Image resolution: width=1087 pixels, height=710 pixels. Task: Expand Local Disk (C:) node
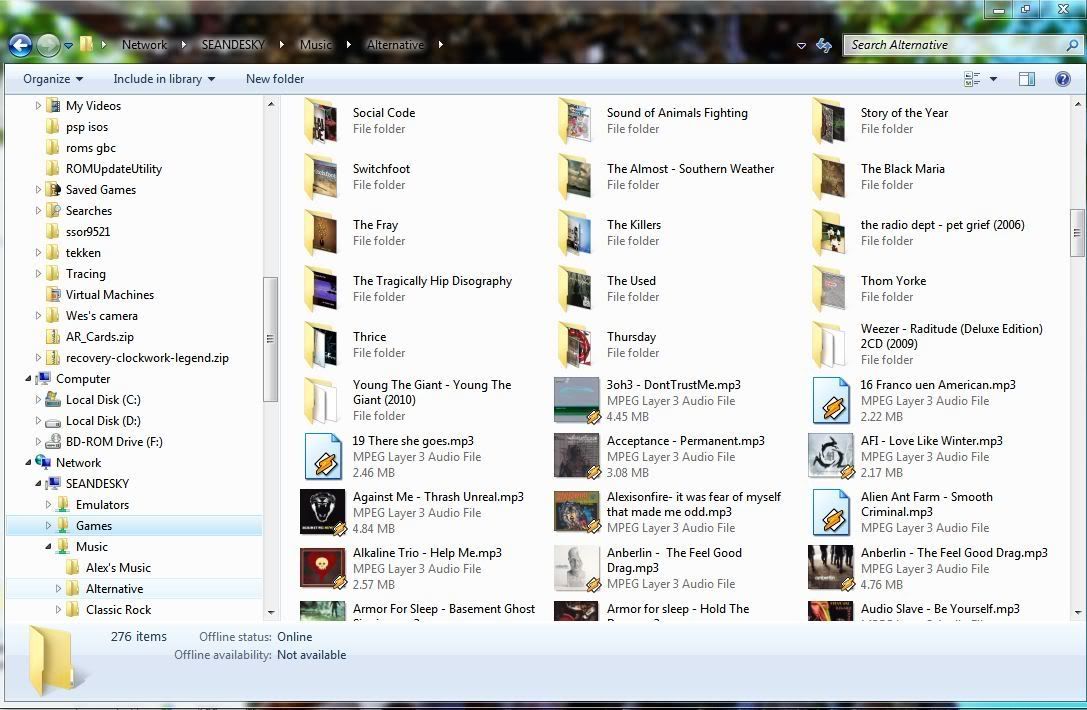pyautogui.click(x=38, y=399)
